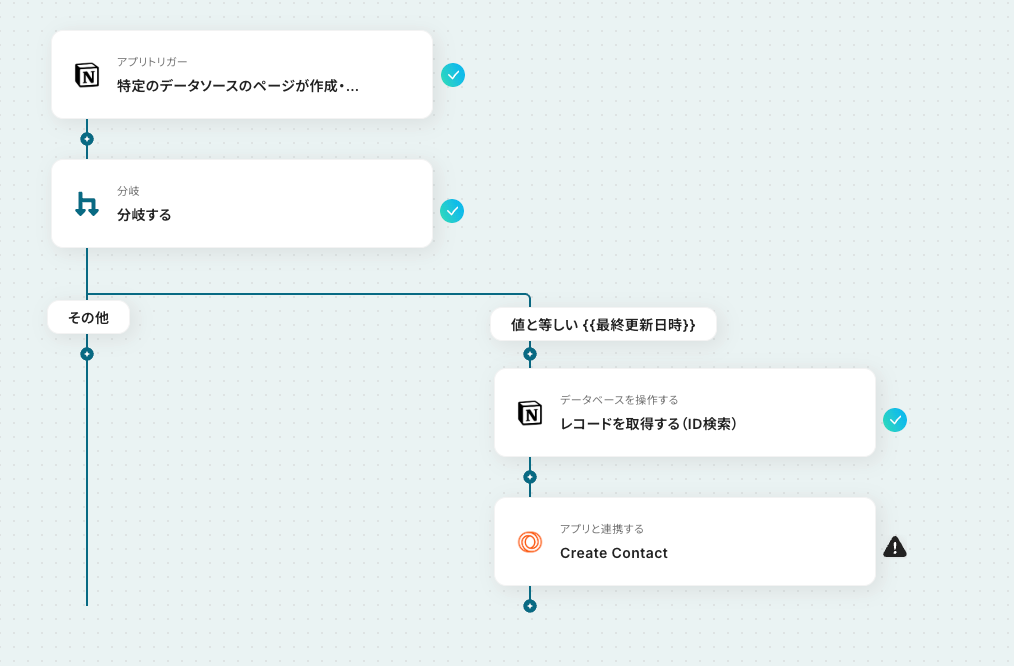Click the orange app icon in Create Contact card
The height and width of the screenshot is (666, 1014).
530,542
